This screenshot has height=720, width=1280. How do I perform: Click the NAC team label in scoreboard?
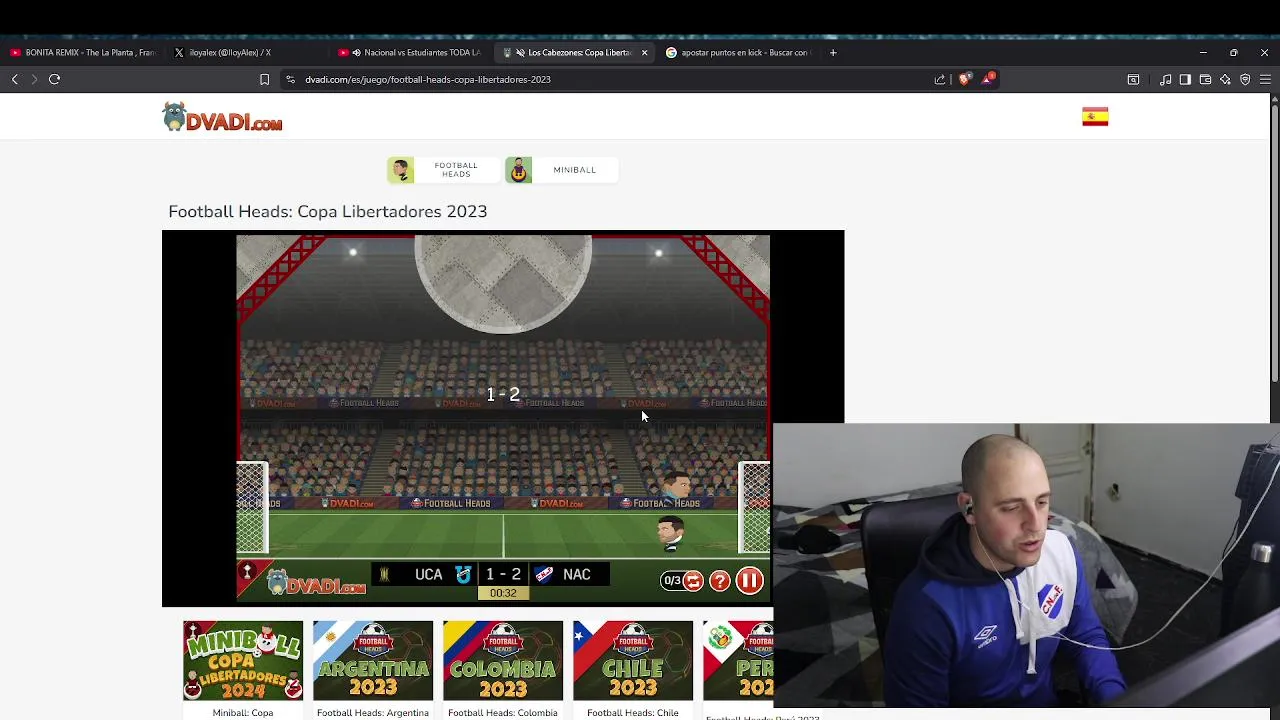577,574
